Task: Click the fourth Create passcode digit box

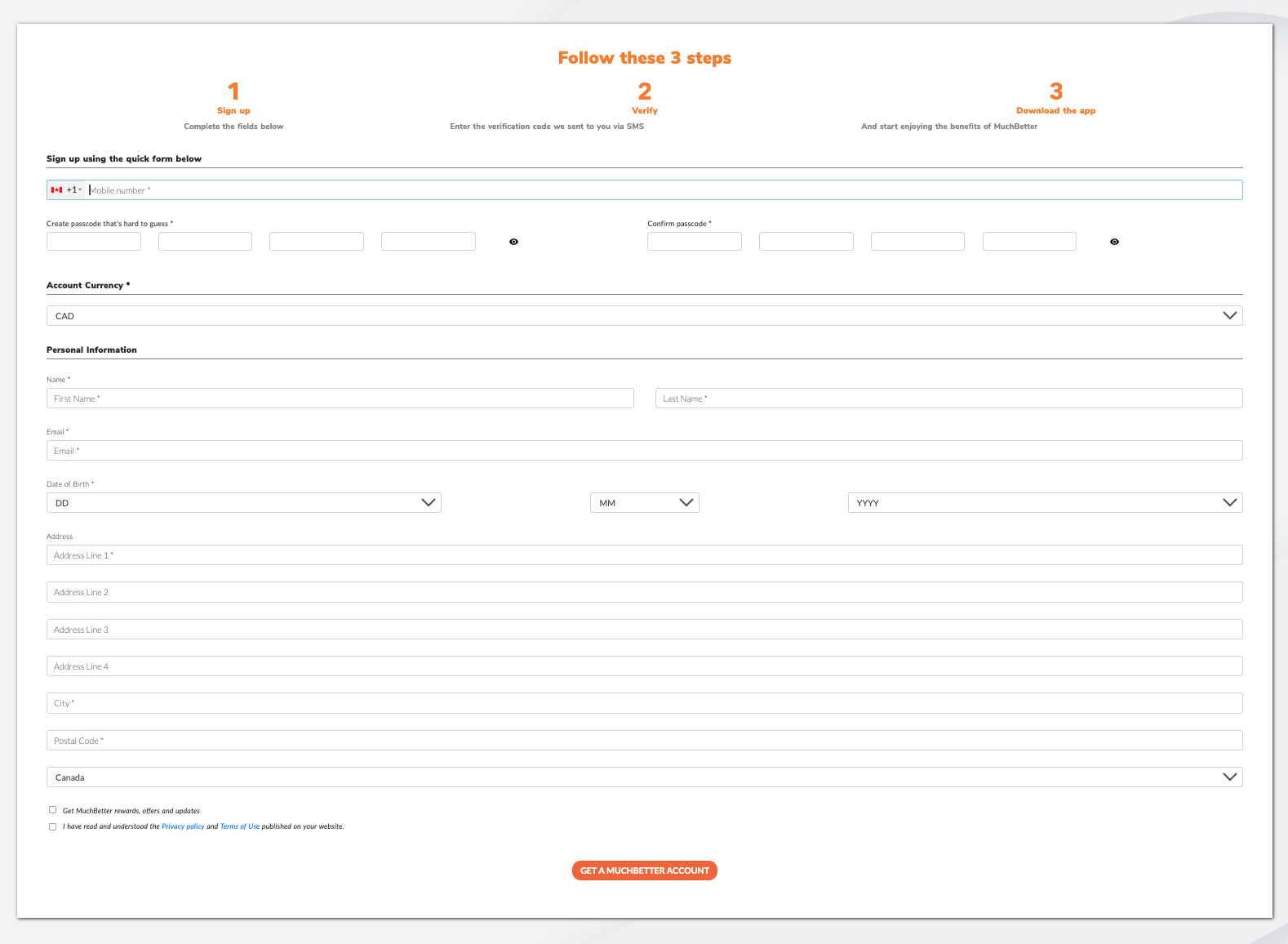Action: (x=429, y=241)
